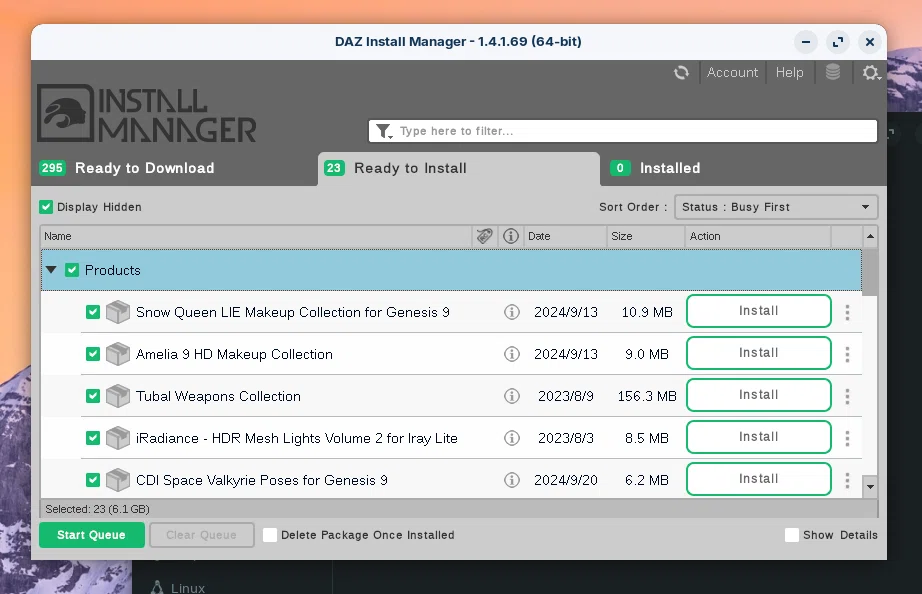922x594 pixels.
Task: Click the list scroll up arrow
Action: (870, 236)
